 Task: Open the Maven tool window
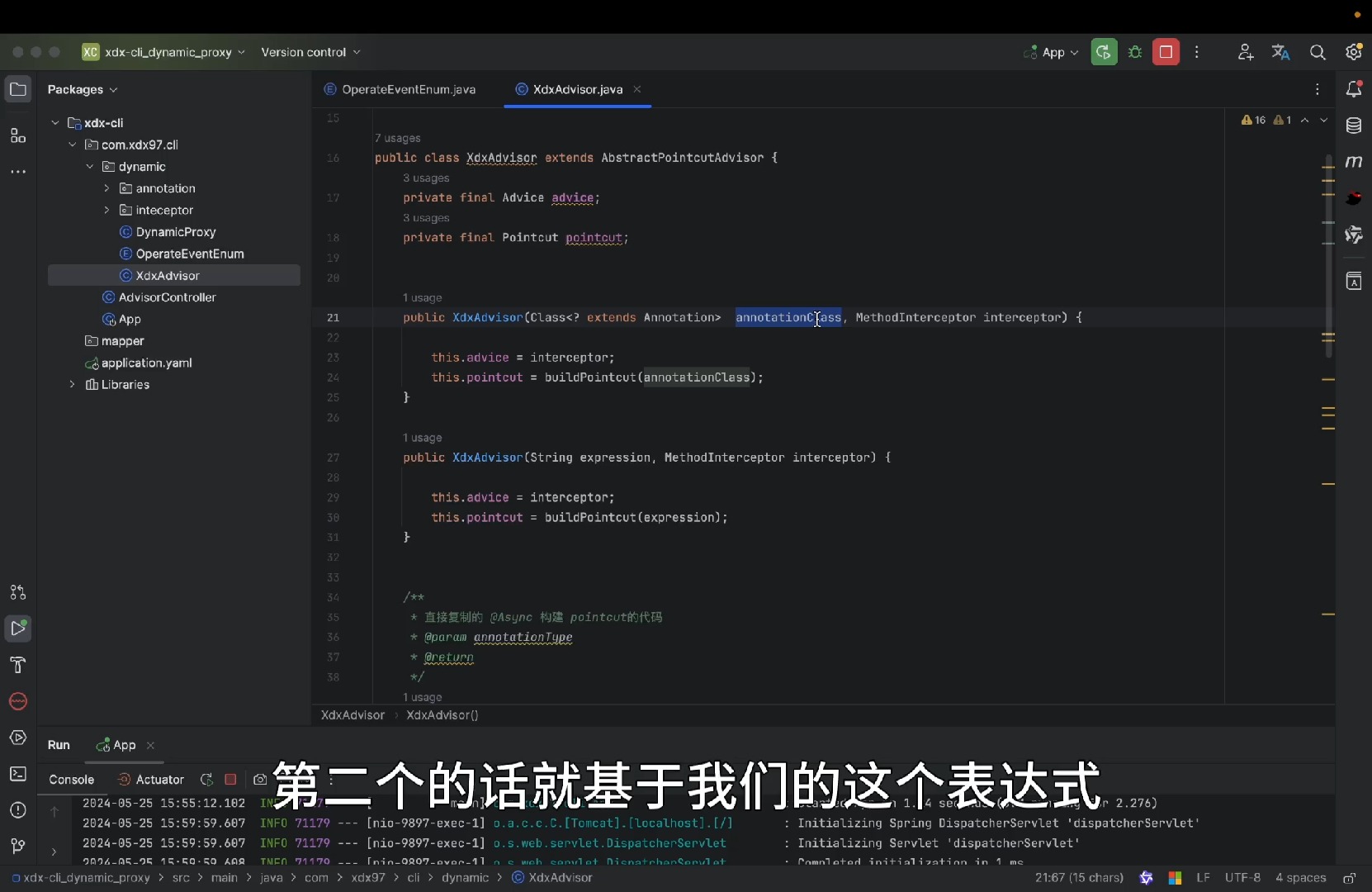point(1354,162)
